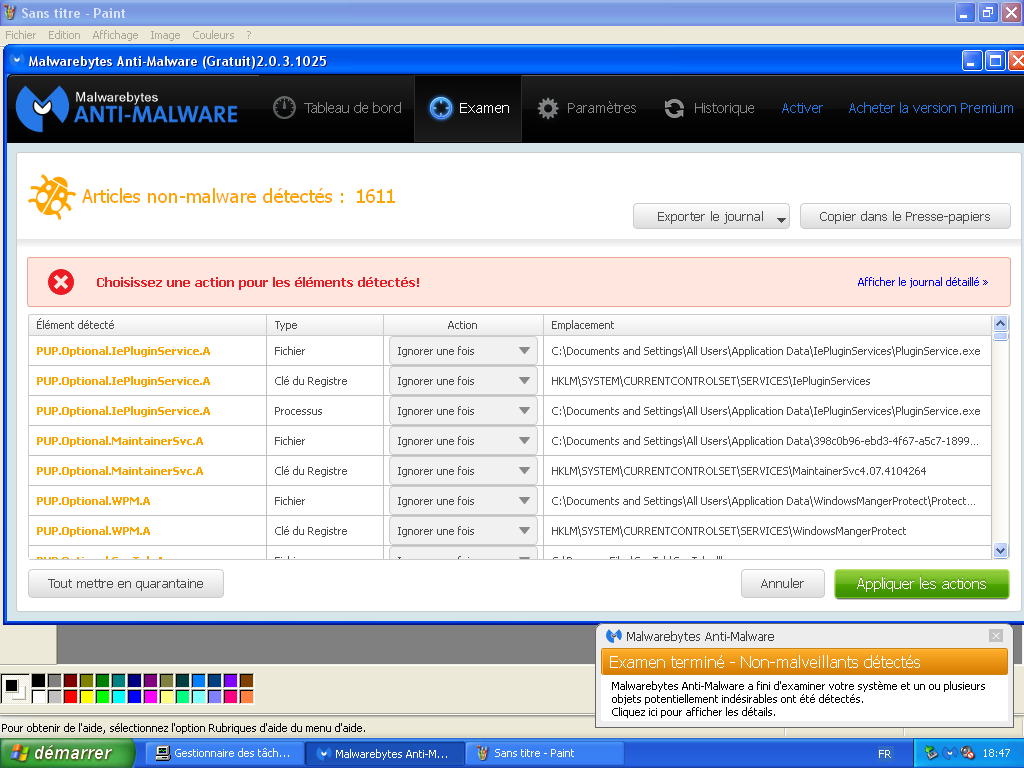
Task: Open action dropdown for MaintainerSvc Fichier row
Action: click(463, 441)
